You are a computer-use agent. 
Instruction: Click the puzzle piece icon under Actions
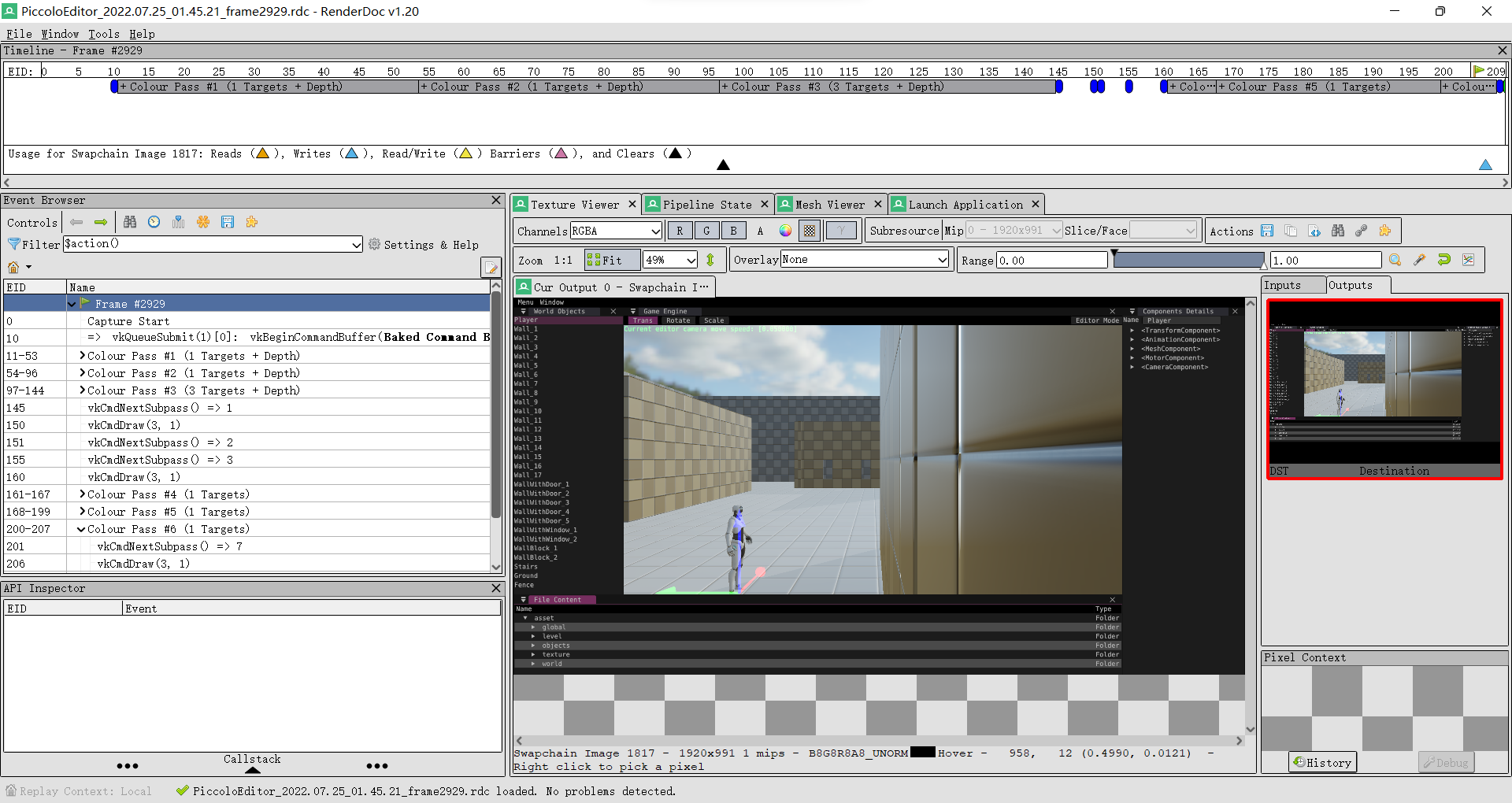coord(1385,231)
